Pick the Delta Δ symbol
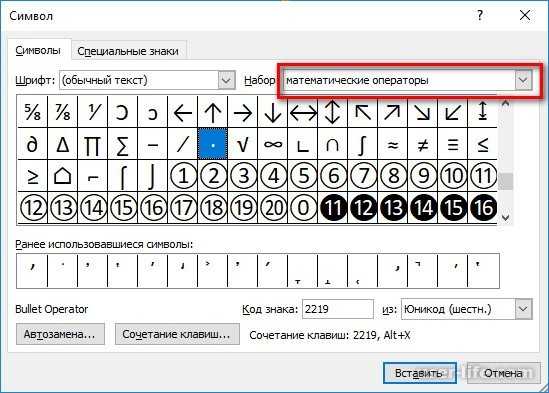This screenshot has height=393, width=549. tap(62, 144)
